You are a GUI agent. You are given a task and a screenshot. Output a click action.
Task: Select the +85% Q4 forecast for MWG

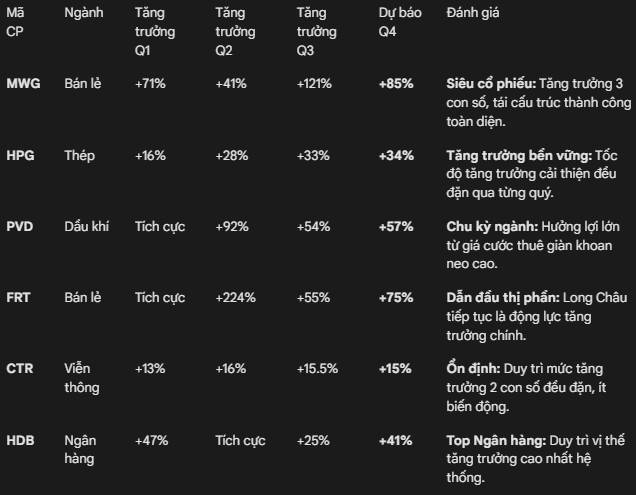tap(396, 83)
